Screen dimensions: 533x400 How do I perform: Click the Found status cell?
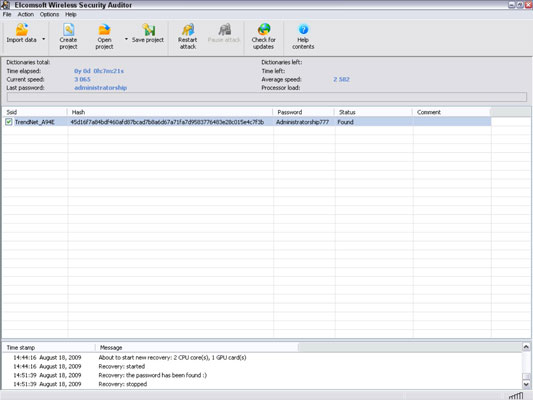[345, 122]
